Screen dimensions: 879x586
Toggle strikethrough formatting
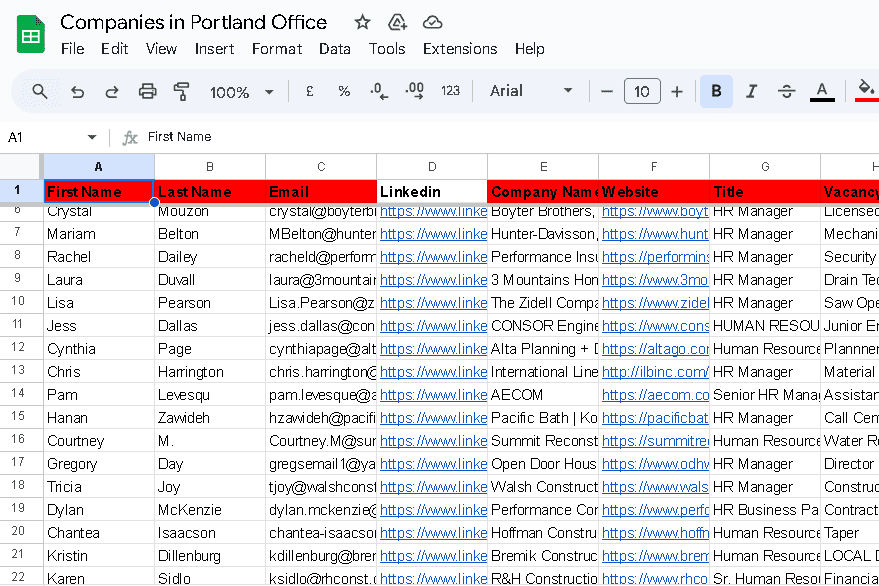787,91
